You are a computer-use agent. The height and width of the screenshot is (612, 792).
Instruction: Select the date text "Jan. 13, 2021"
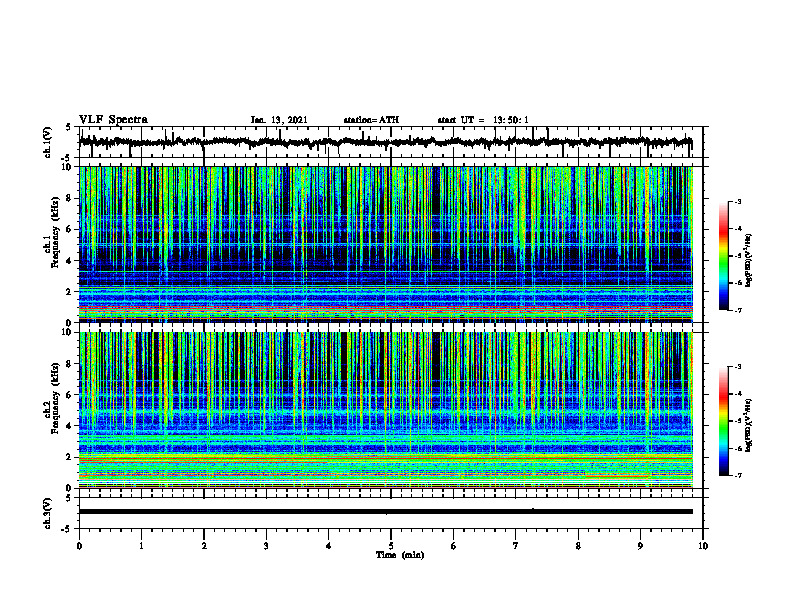[x=279, y=120]
